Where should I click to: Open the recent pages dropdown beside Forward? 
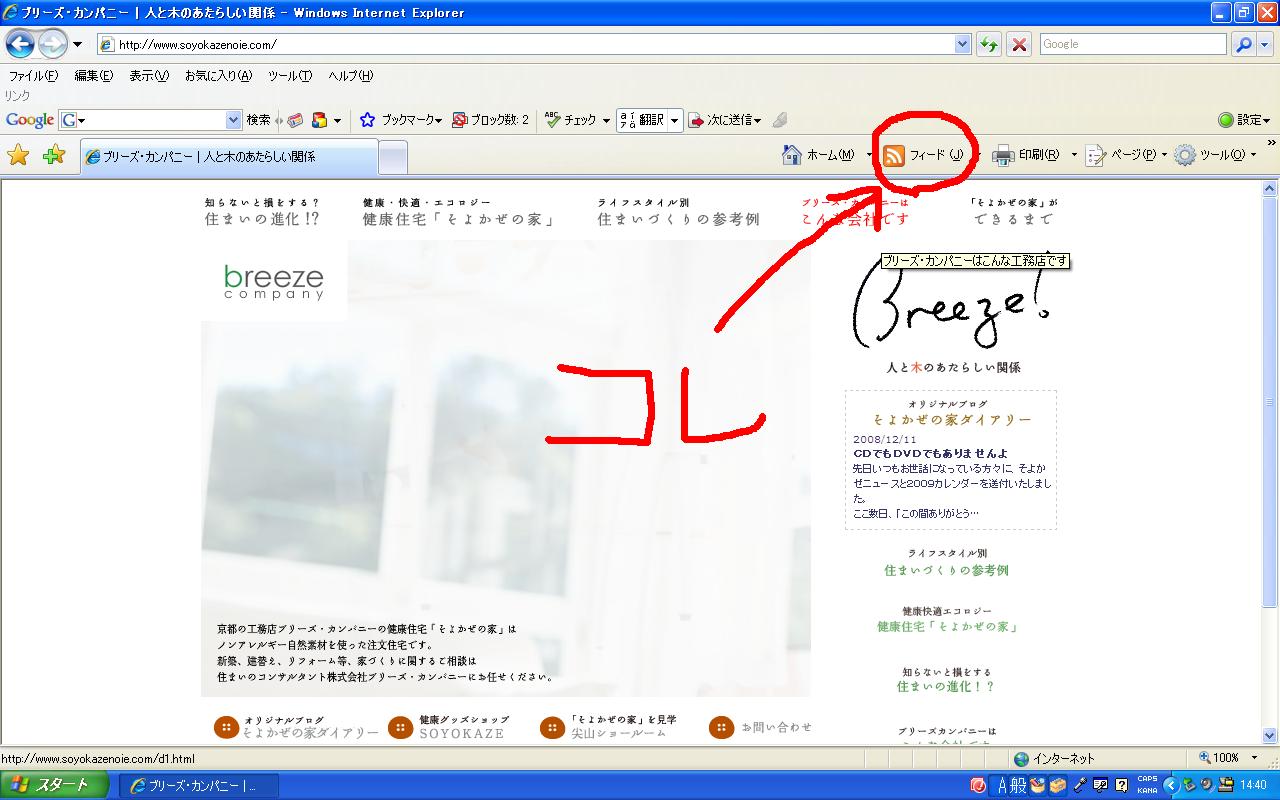(77, 45)
